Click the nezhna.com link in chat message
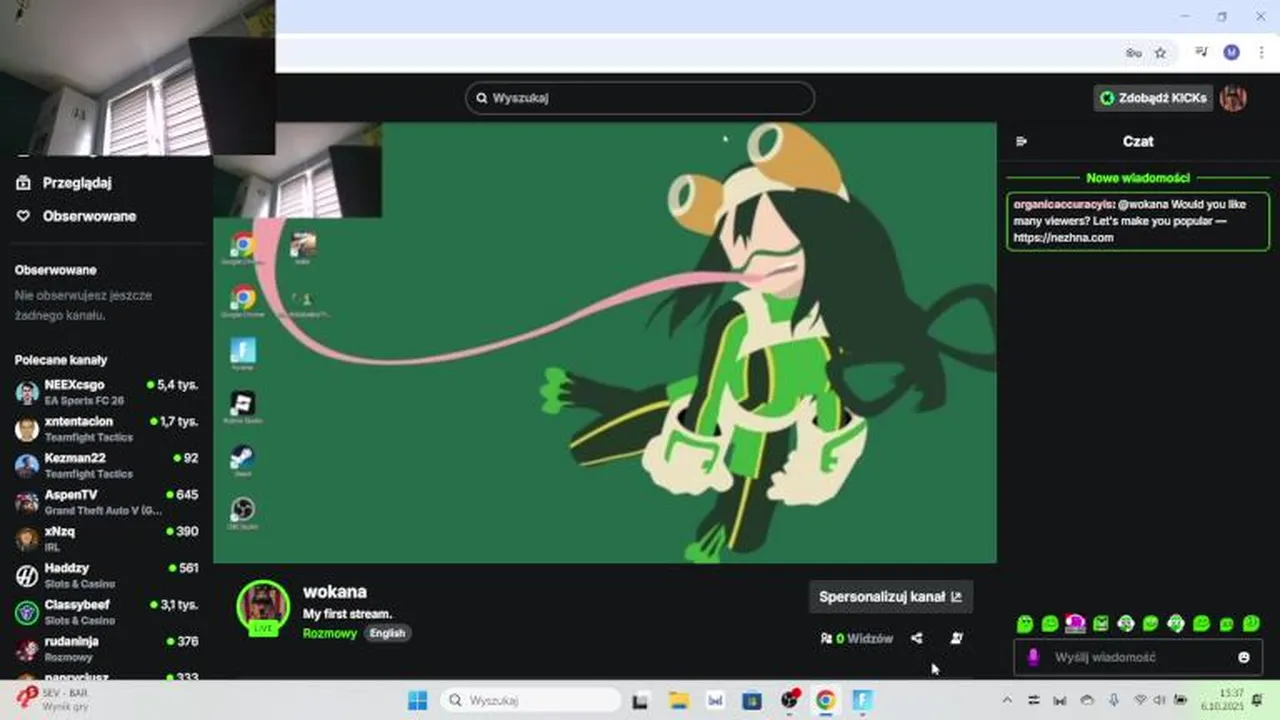This screenshot has height=720, width=1280. [1063, 238]
